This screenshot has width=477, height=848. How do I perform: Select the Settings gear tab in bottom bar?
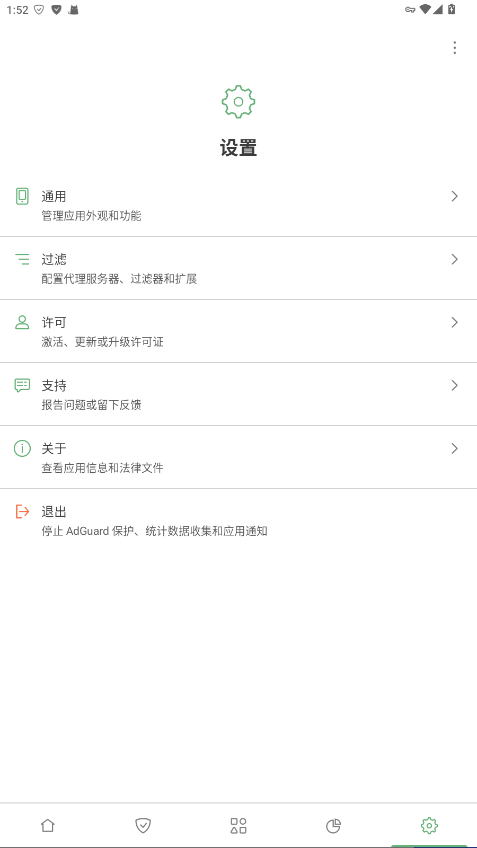(x=429, y=825)
